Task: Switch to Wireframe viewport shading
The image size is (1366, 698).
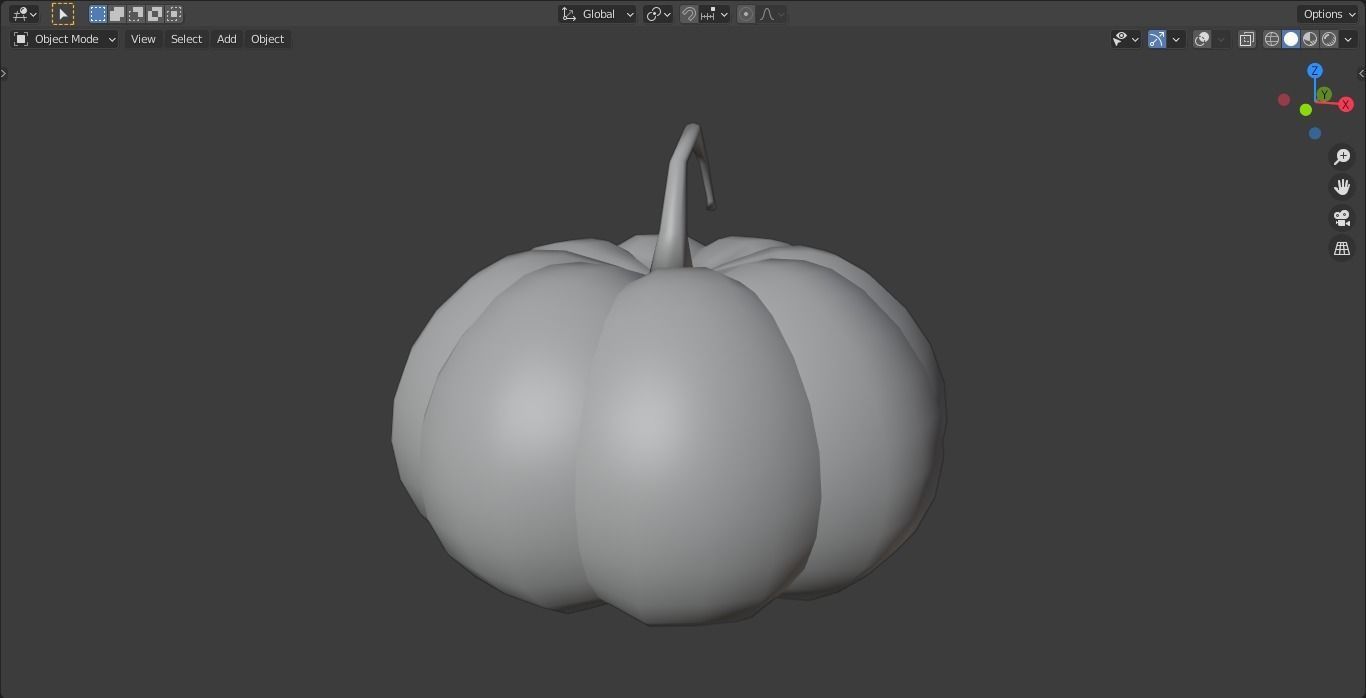Action: 1272,39
